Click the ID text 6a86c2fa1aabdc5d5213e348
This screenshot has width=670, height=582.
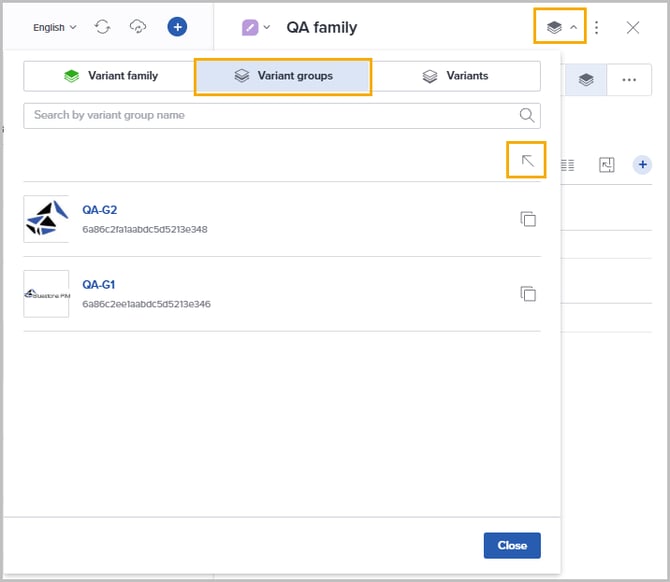145,229
